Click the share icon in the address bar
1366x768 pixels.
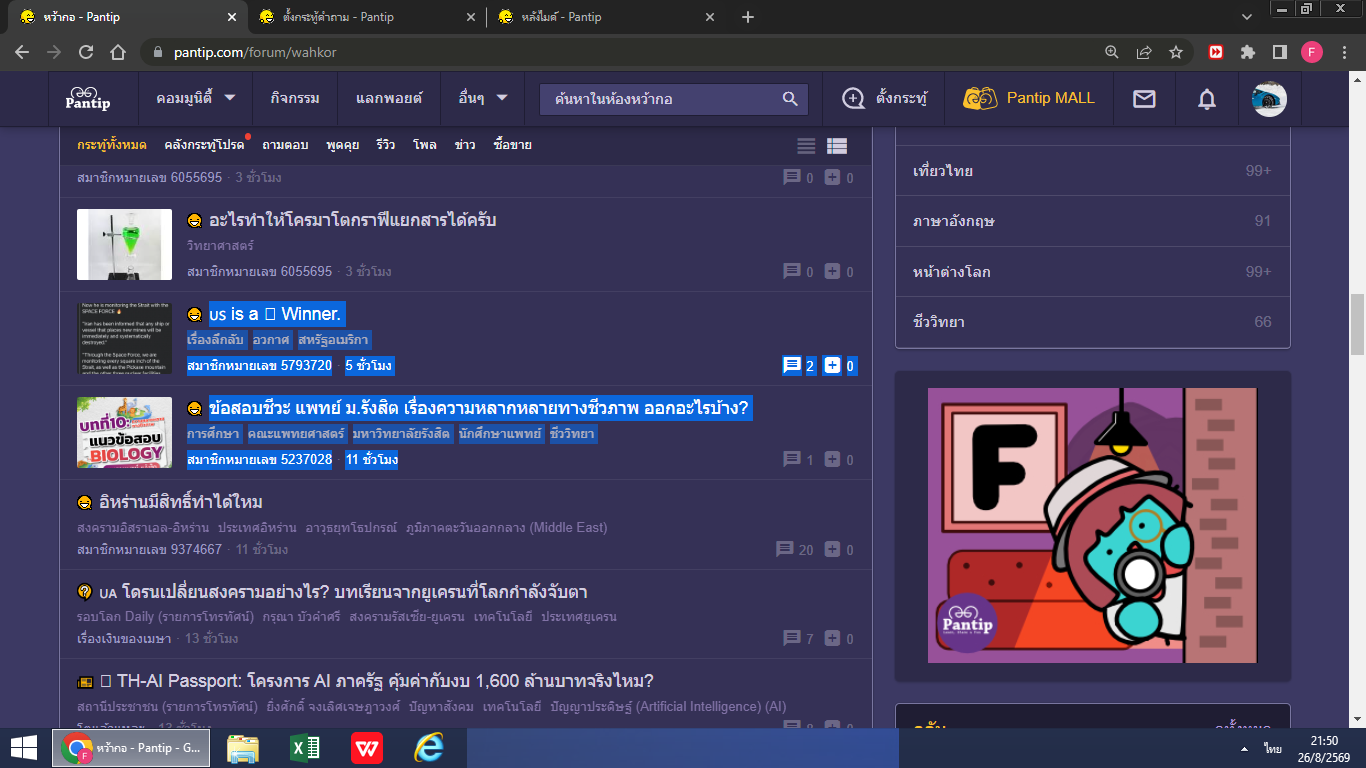tap(1144, 52)
